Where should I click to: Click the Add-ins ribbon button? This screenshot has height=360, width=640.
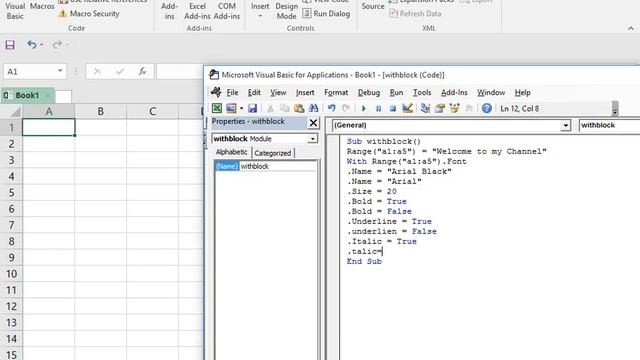(x=169, y=11)
